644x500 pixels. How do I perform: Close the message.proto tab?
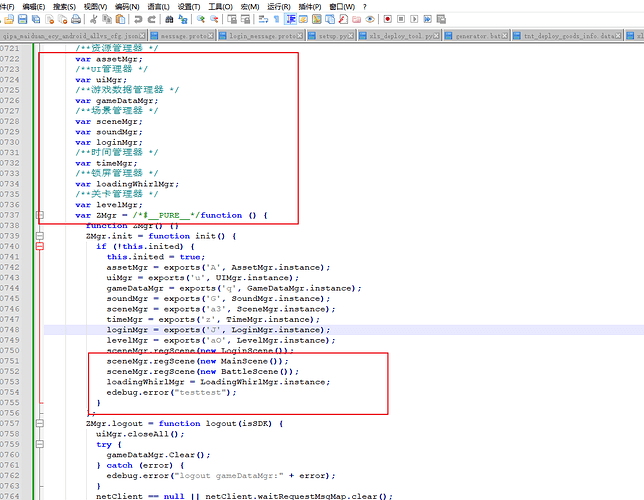pyautogui.click(x=210, y=36)
